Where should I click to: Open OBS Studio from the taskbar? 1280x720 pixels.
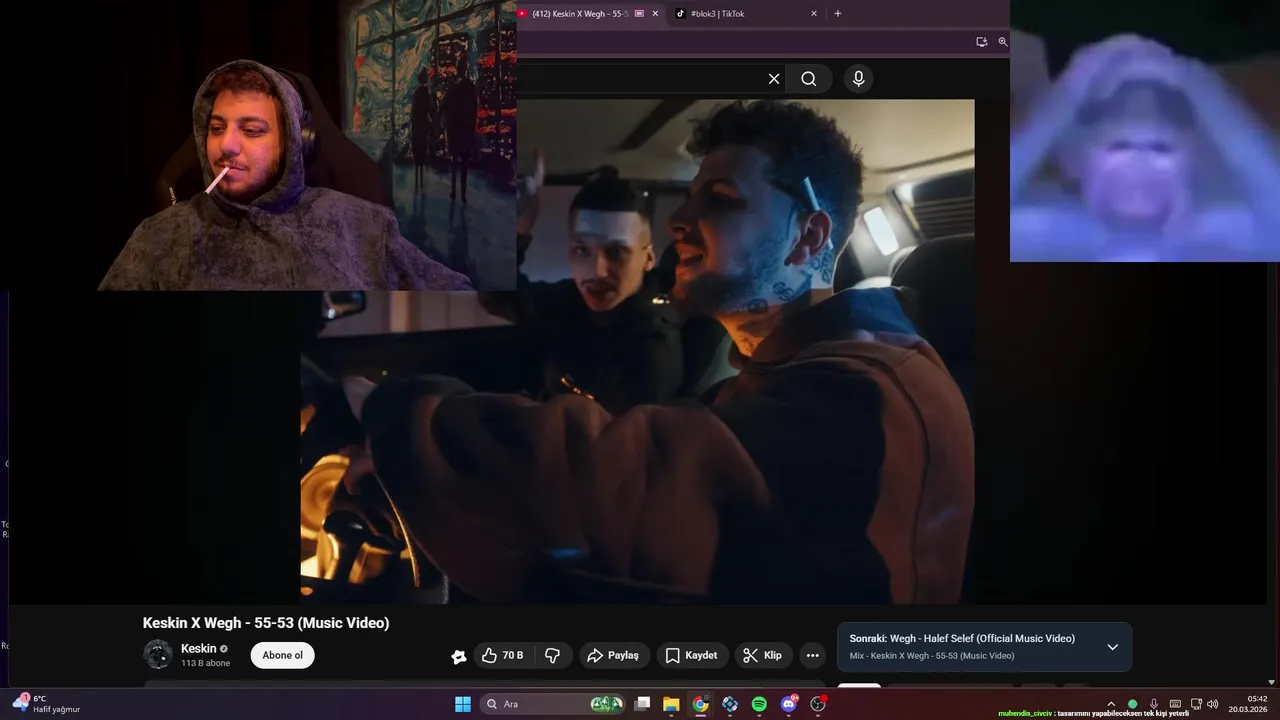pos(818,704)
